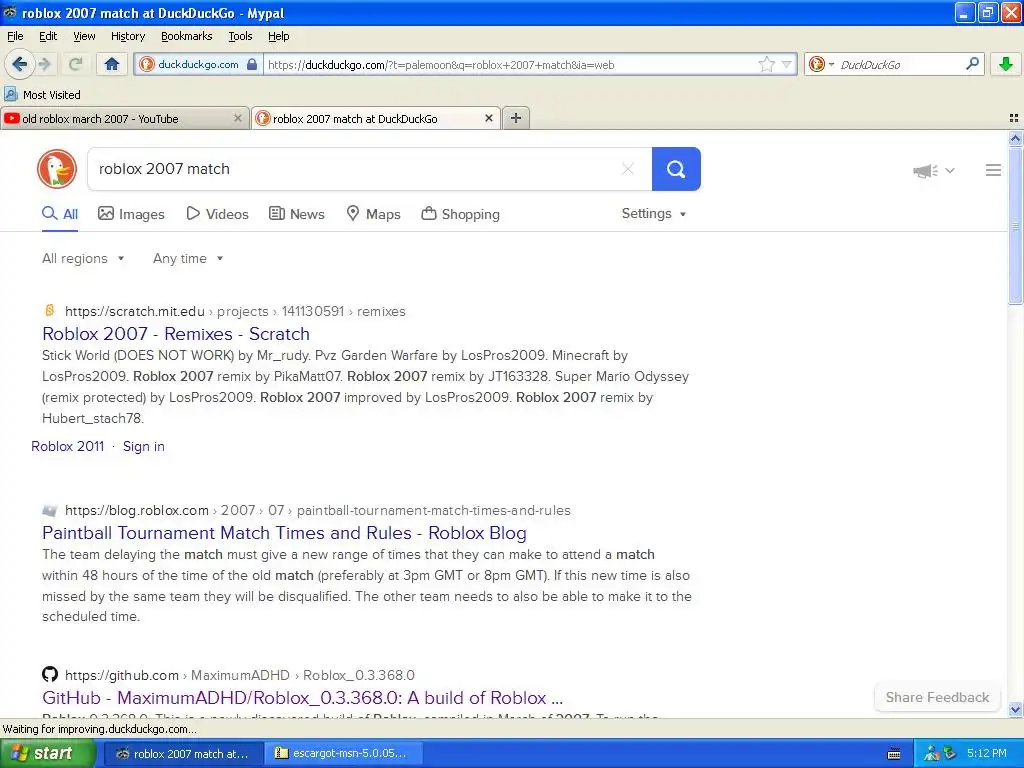Click the on-screen keyboard tray icon
This screenshot has width=1024, height=768.
tap(894, 754)
